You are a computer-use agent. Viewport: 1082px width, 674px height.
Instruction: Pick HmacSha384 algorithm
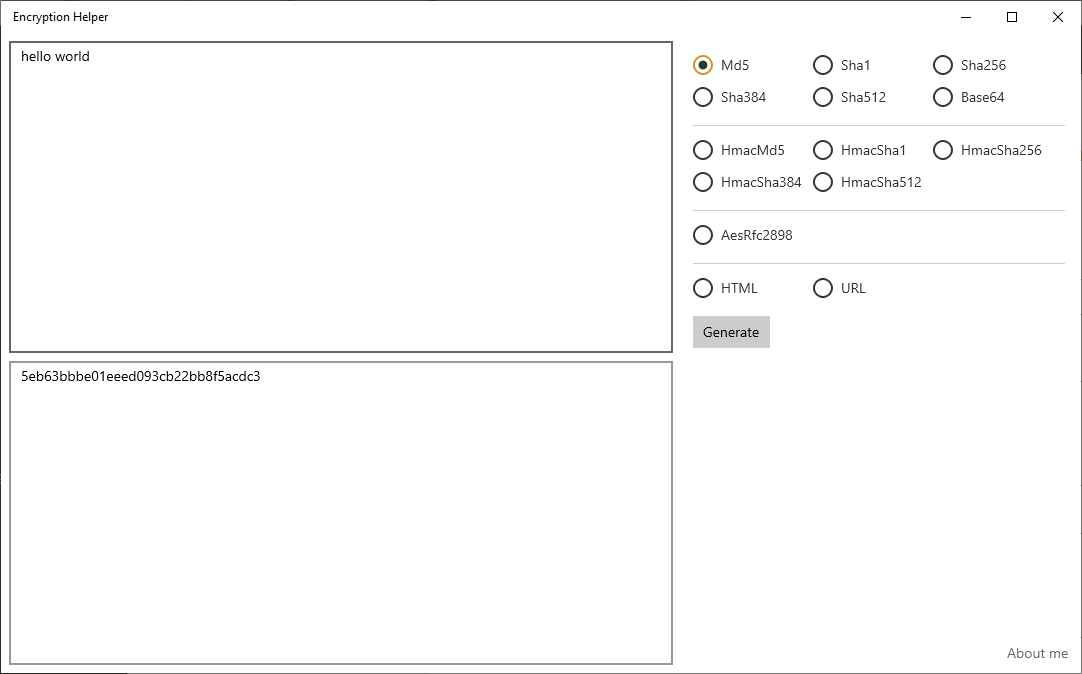tap(703, 182)
